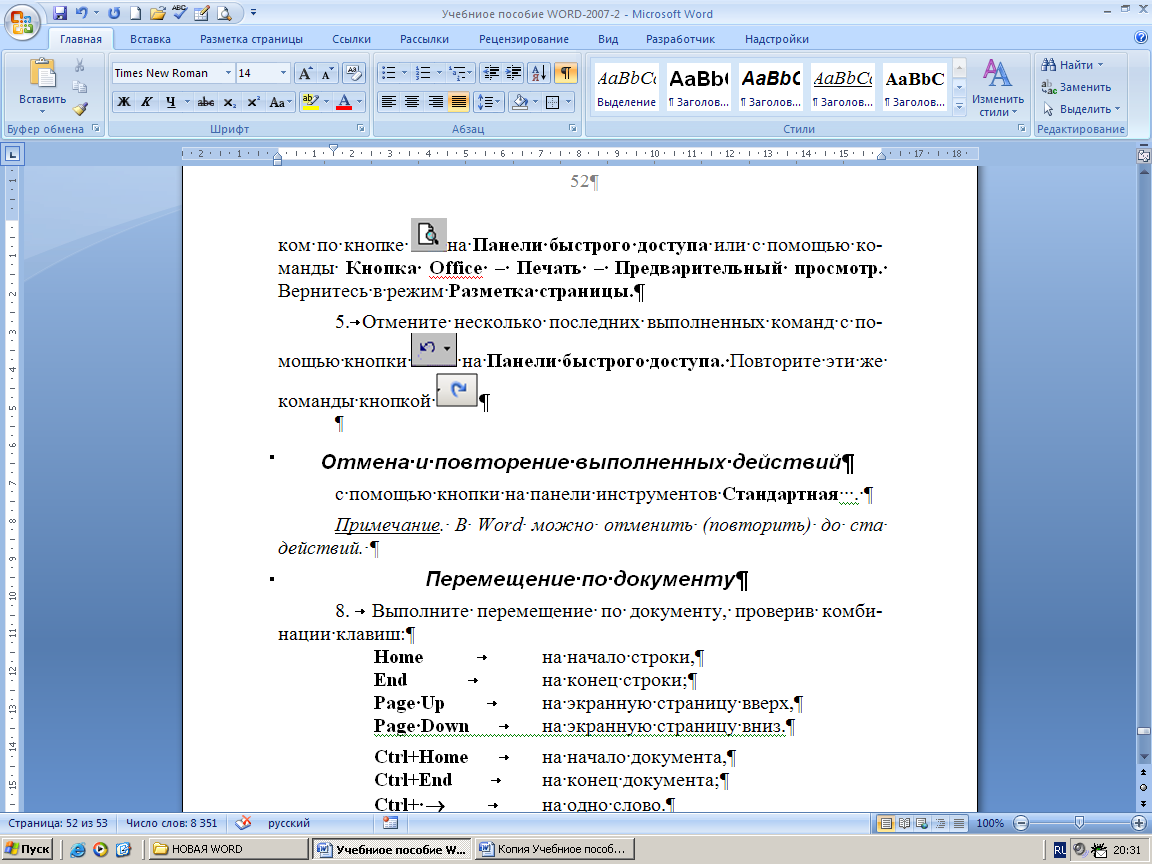Apply superscript formatting
The height and width of the screenshot is (864, 1152).
coord(253,102)
